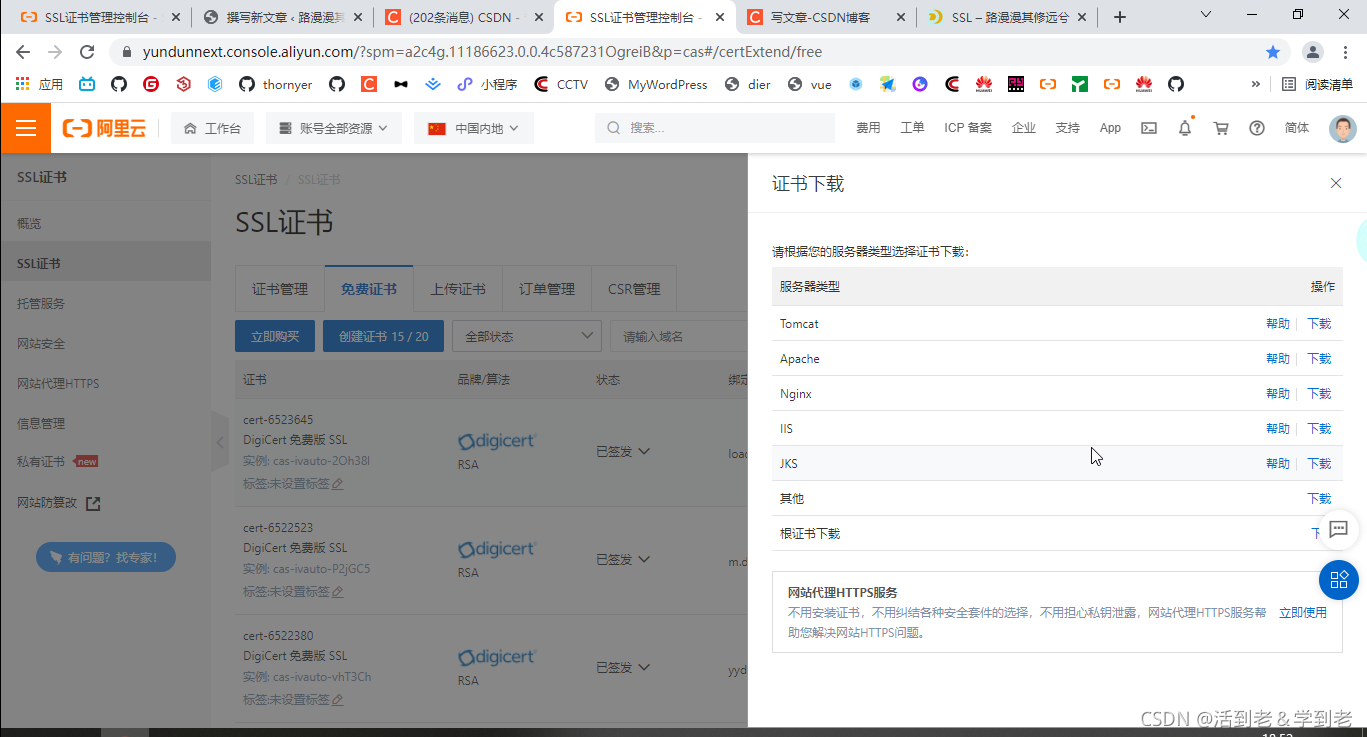1367x737 pixels.
Task: Switch to the 上传证书 tab
Action: [x=458, y=288]
